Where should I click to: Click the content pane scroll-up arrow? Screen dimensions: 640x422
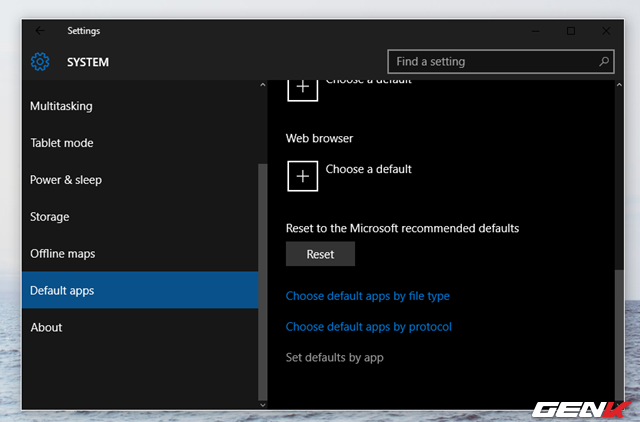619,85
